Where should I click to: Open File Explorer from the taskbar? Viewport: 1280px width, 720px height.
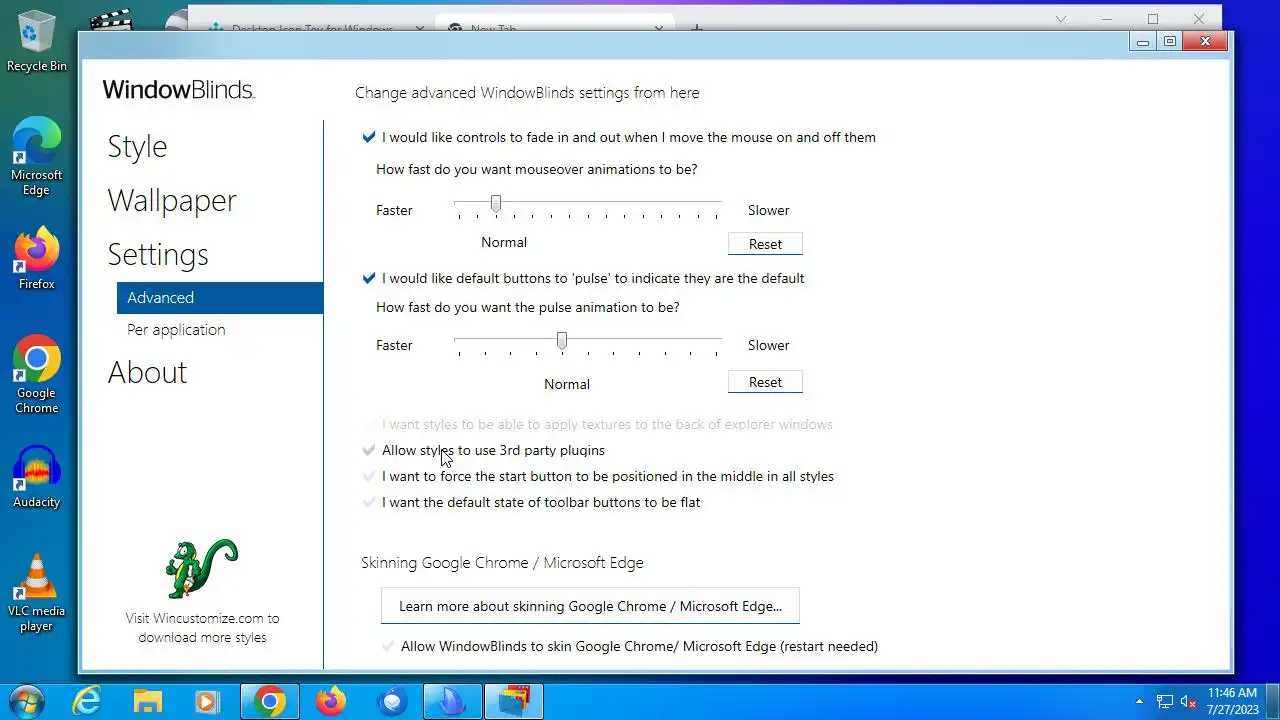148,702
